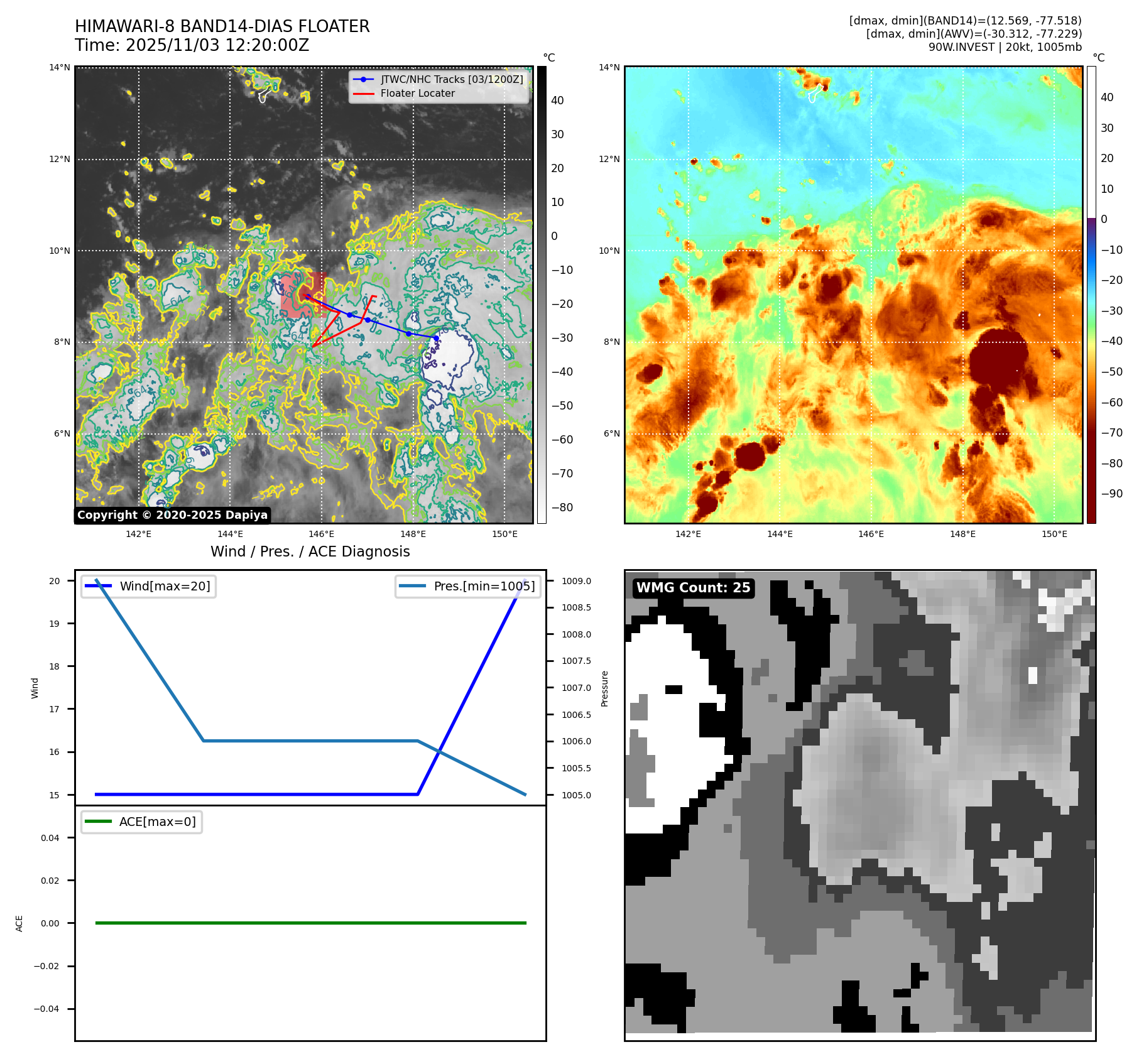
Task: Select the Pres.[min=1005] legend label
Action: (484, 586)
